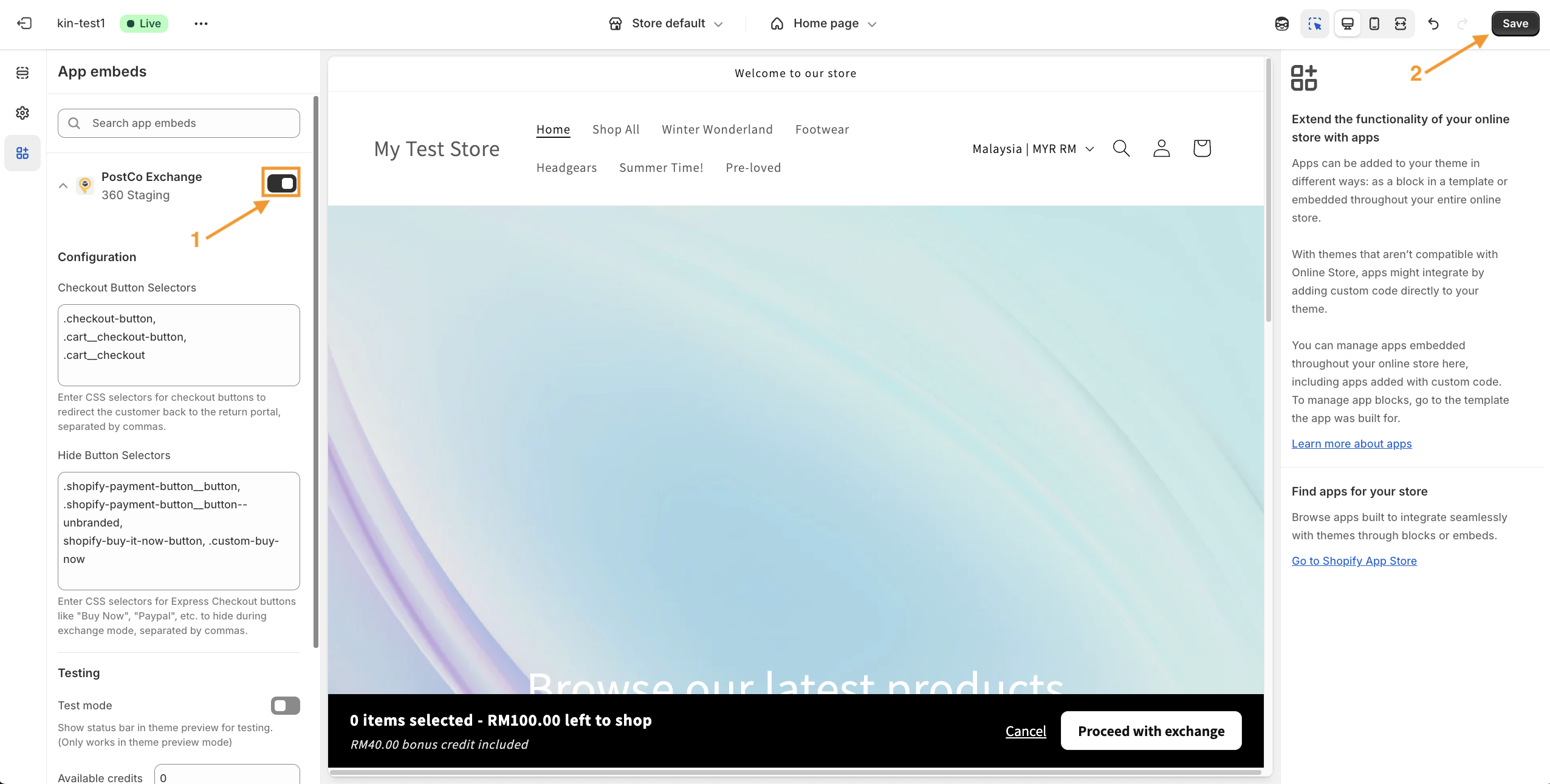Click the Hide Button Selectors textarea
The height and width of the screenshot is (784, 1550).
pyautogui.click(x=179, y=531)
